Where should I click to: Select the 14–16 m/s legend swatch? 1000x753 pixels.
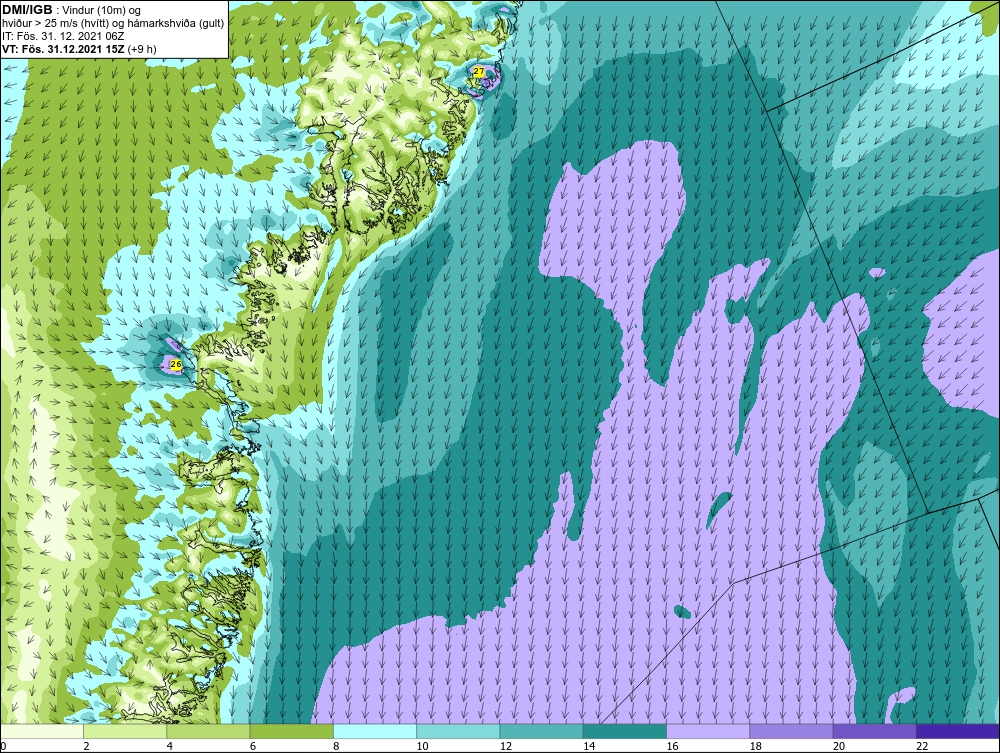[625, 731]
